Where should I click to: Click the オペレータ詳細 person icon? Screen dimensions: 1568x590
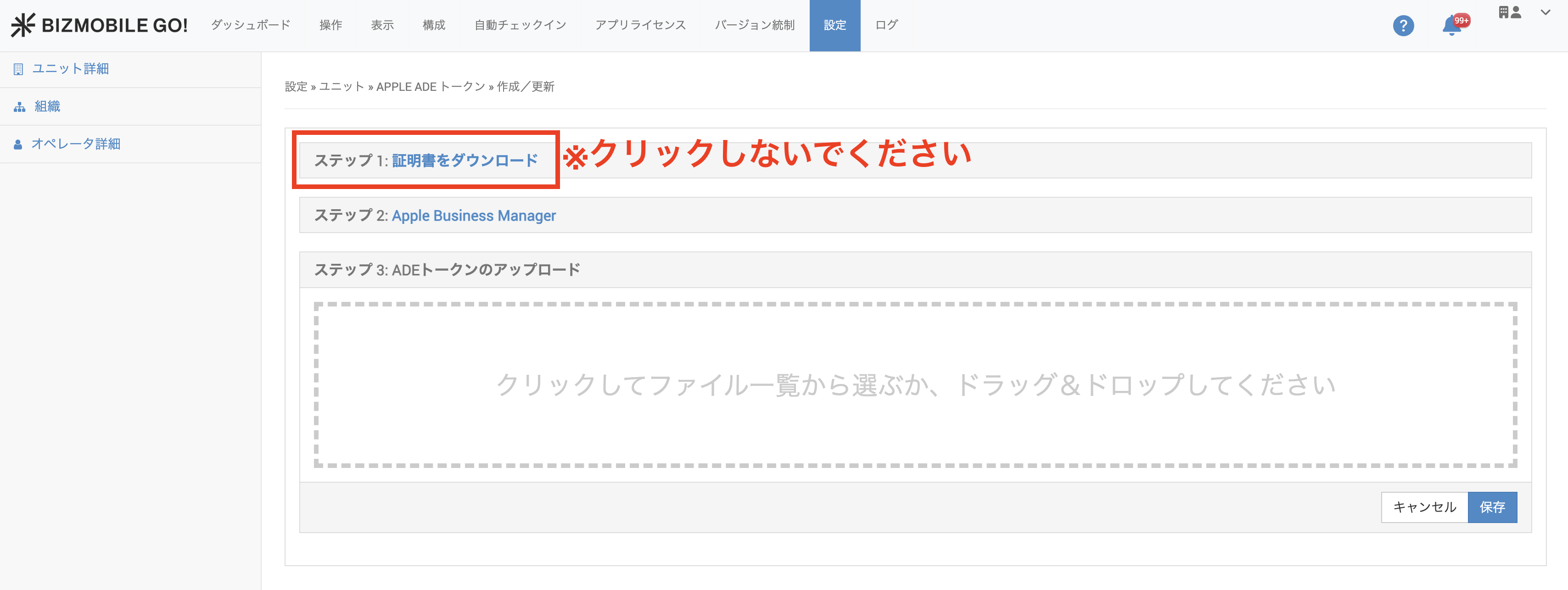tap(18, 145)
